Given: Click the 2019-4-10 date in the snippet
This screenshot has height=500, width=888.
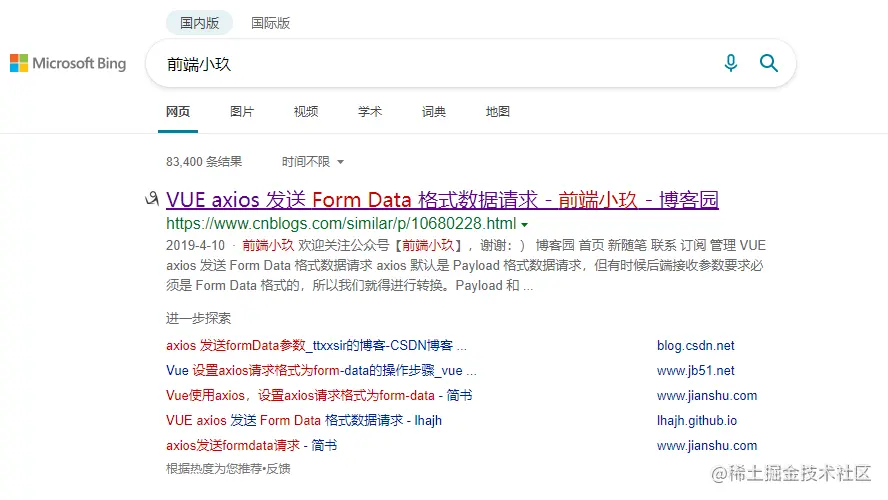Looking at the screenshot, I should (x=195, y=246).
